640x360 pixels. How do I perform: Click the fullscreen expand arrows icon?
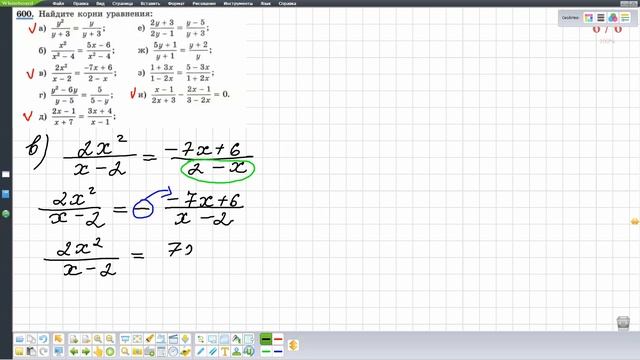click(x=137, y=339)
